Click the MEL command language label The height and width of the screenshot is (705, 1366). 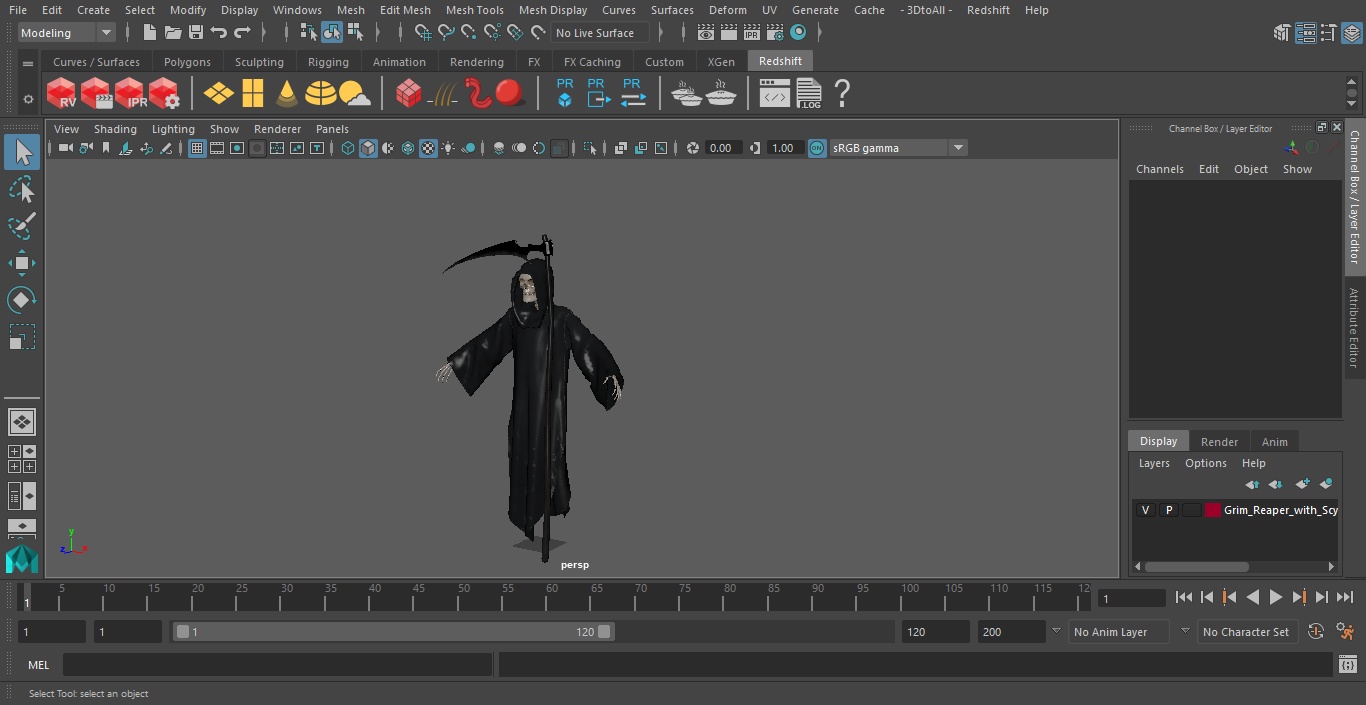(x=39, y=665)
